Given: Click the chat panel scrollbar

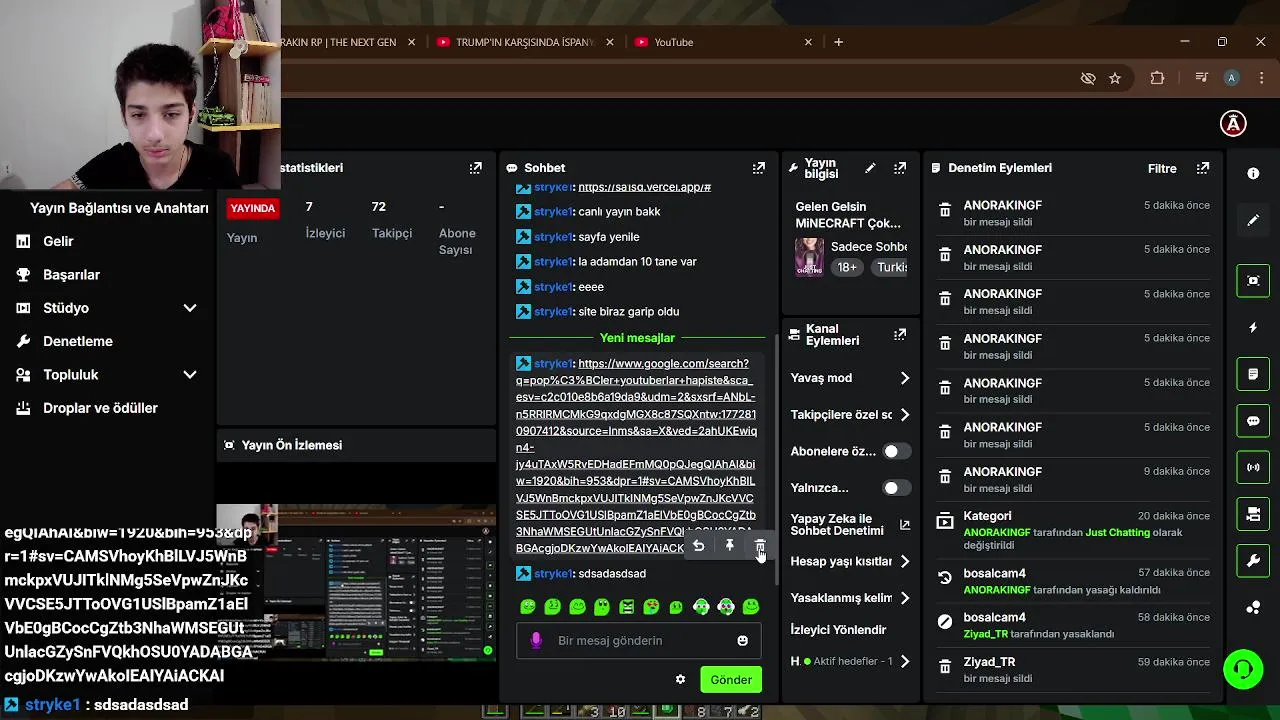Looking at the screenshot, I should tap(777, 460).
